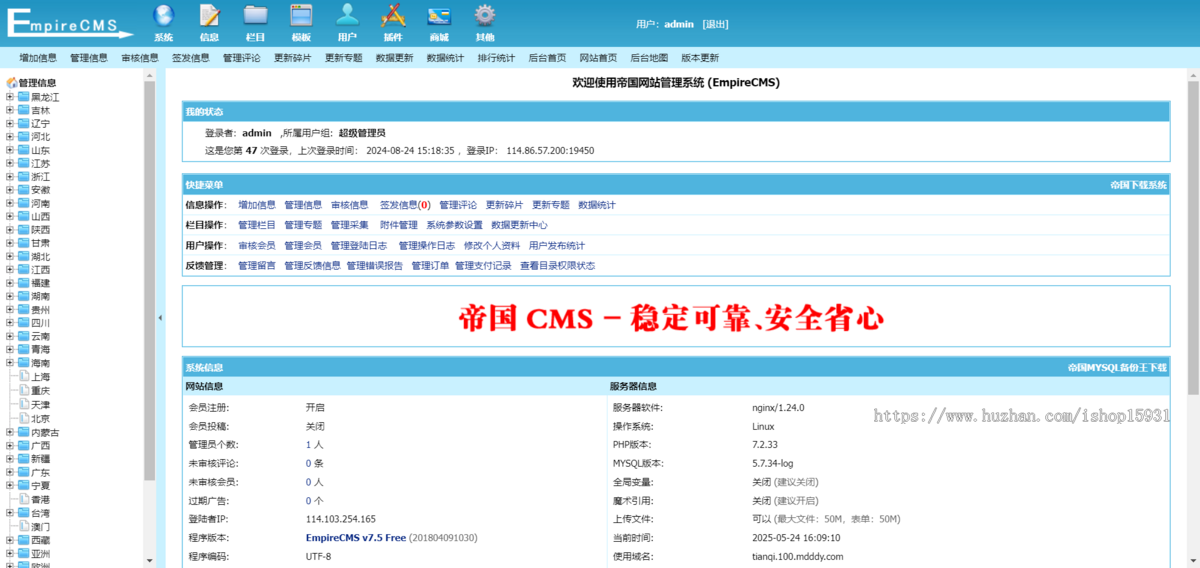Open the 其他 gear icon

tap(485, 15)
